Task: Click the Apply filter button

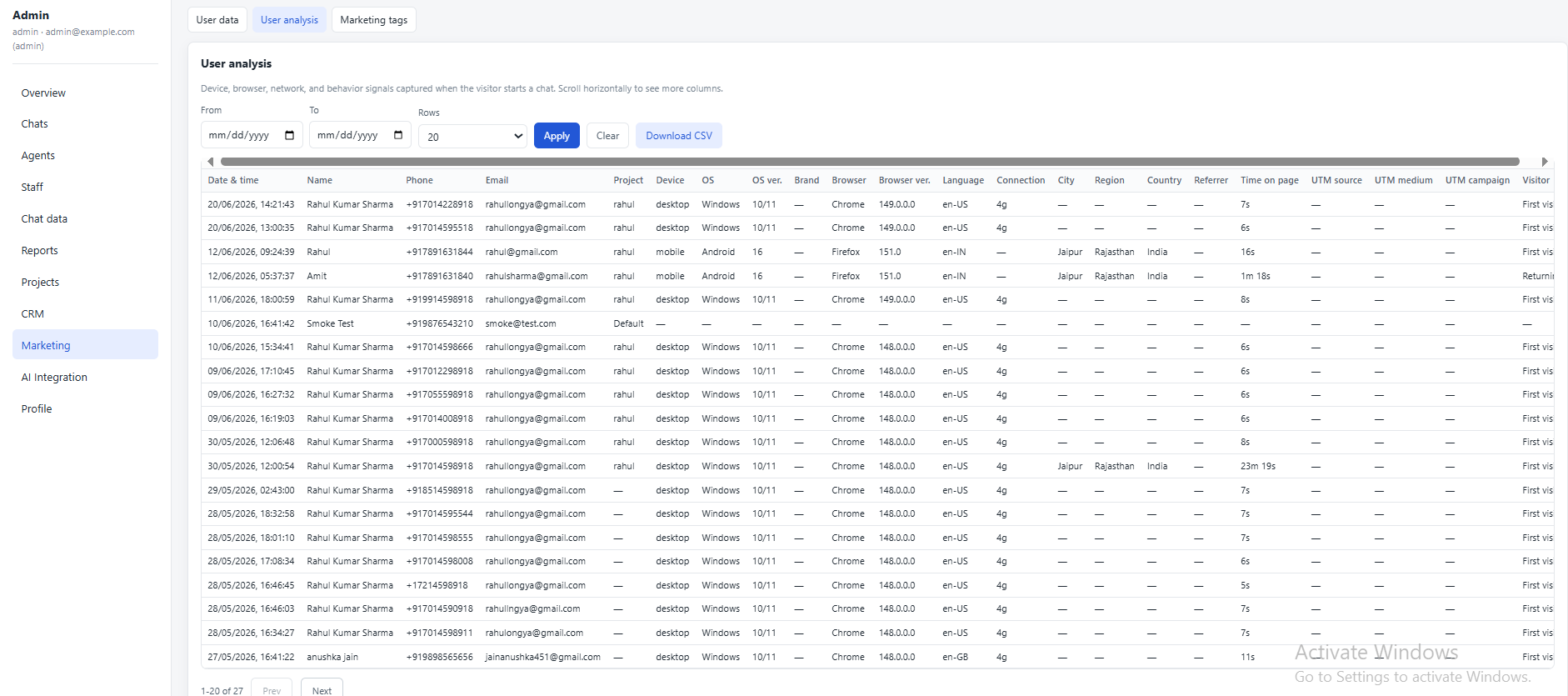Action: pos(557,136)
